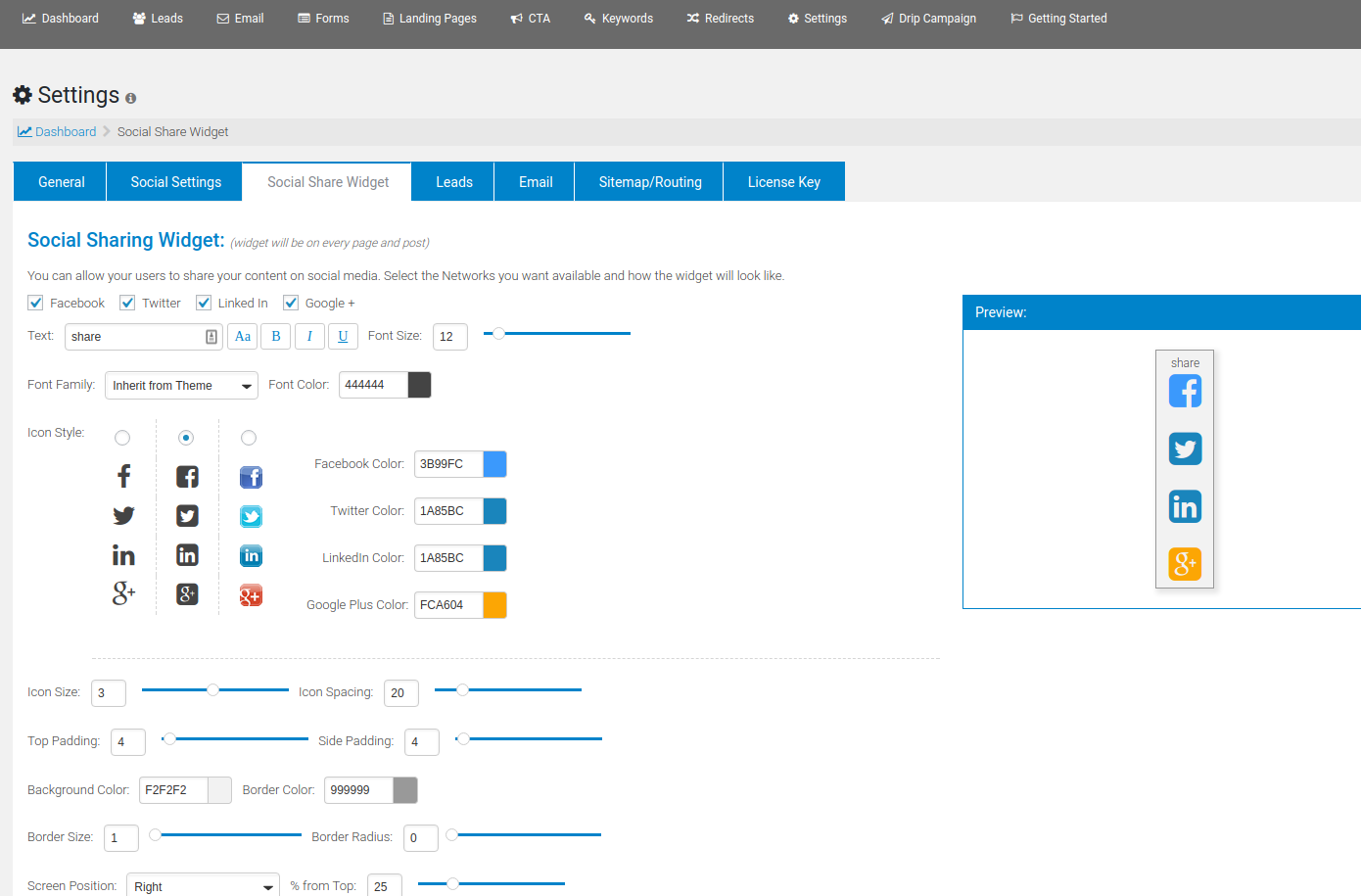Image resolution: width=1361 pixels, height=896 pixels.
Task: Toggle the Twitter network checkbox
Action: 127,303
